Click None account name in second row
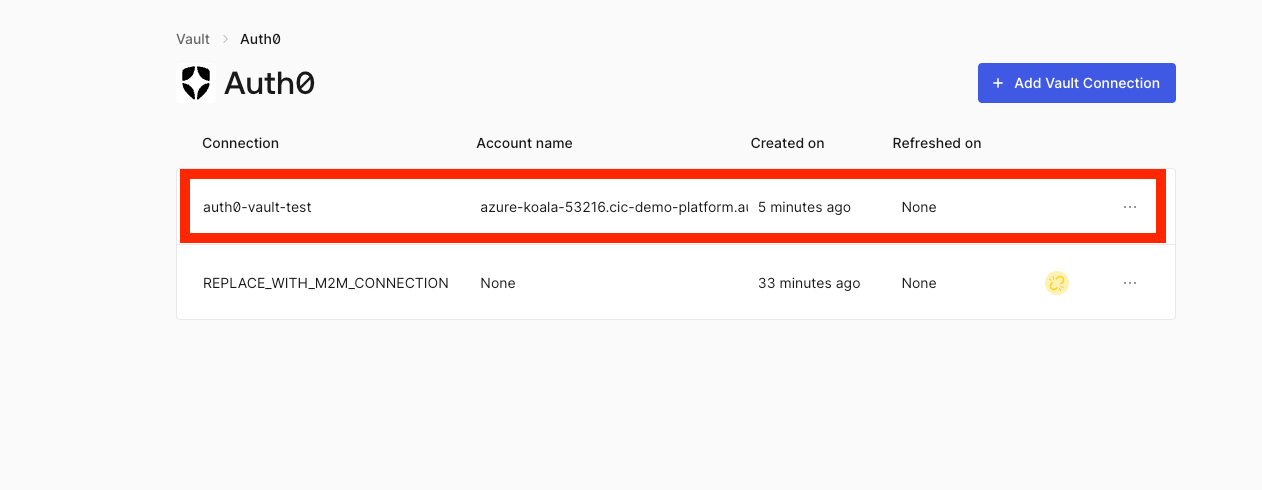Screen dimensions: 1262x490 coord(498,283)
